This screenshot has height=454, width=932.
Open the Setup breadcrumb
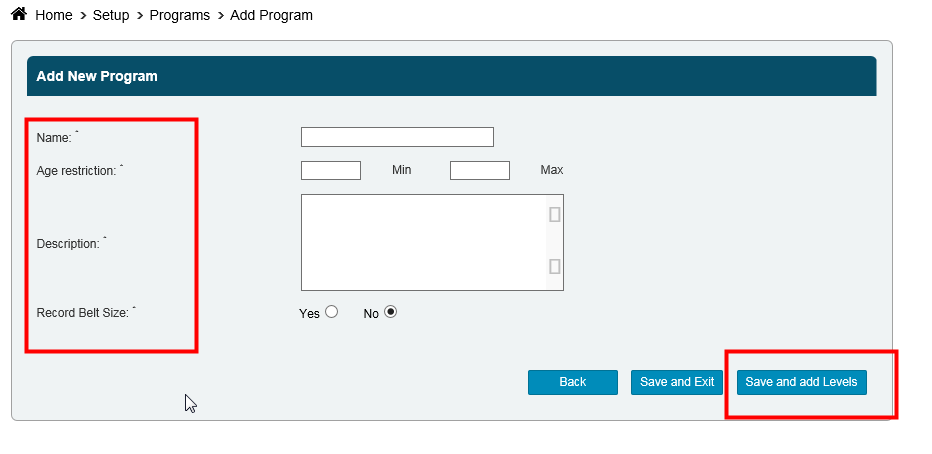point(111,16)
